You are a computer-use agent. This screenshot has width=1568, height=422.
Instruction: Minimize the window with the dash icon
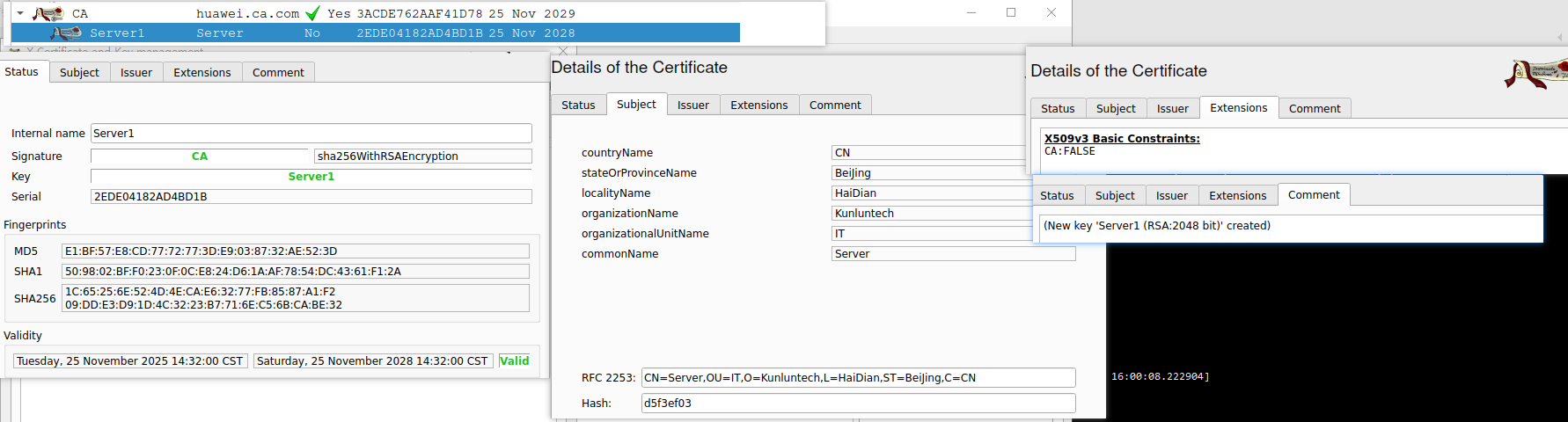point(971,12)
